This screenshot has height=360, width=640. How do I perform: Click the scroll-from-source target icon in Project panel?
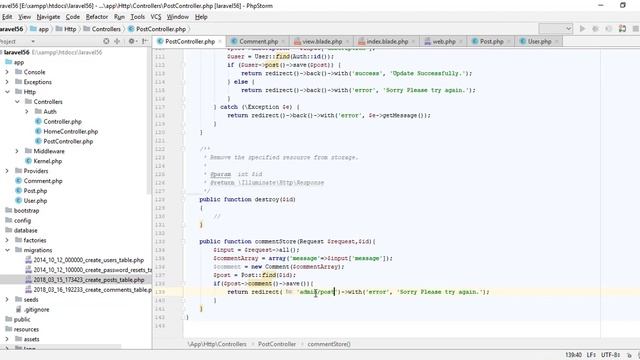pyautogui.click(x=106, y=41)
